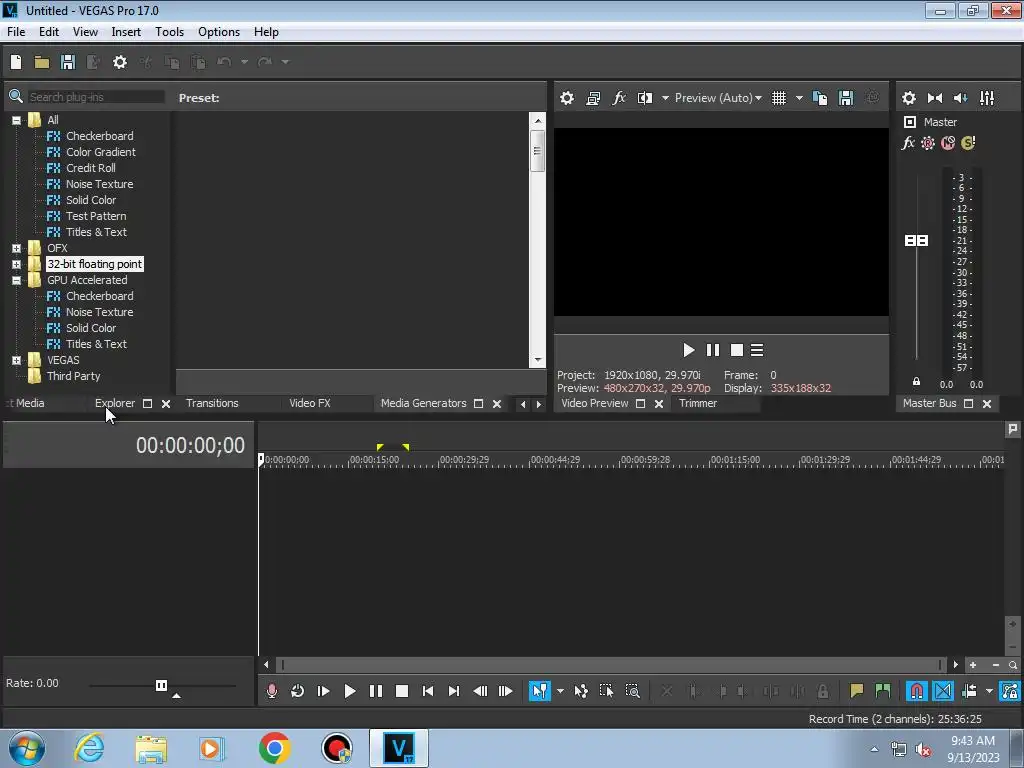Collapse the All folder in plug-in tree
The width and height of the screenshot is (1024, 768).
[16, 120]
